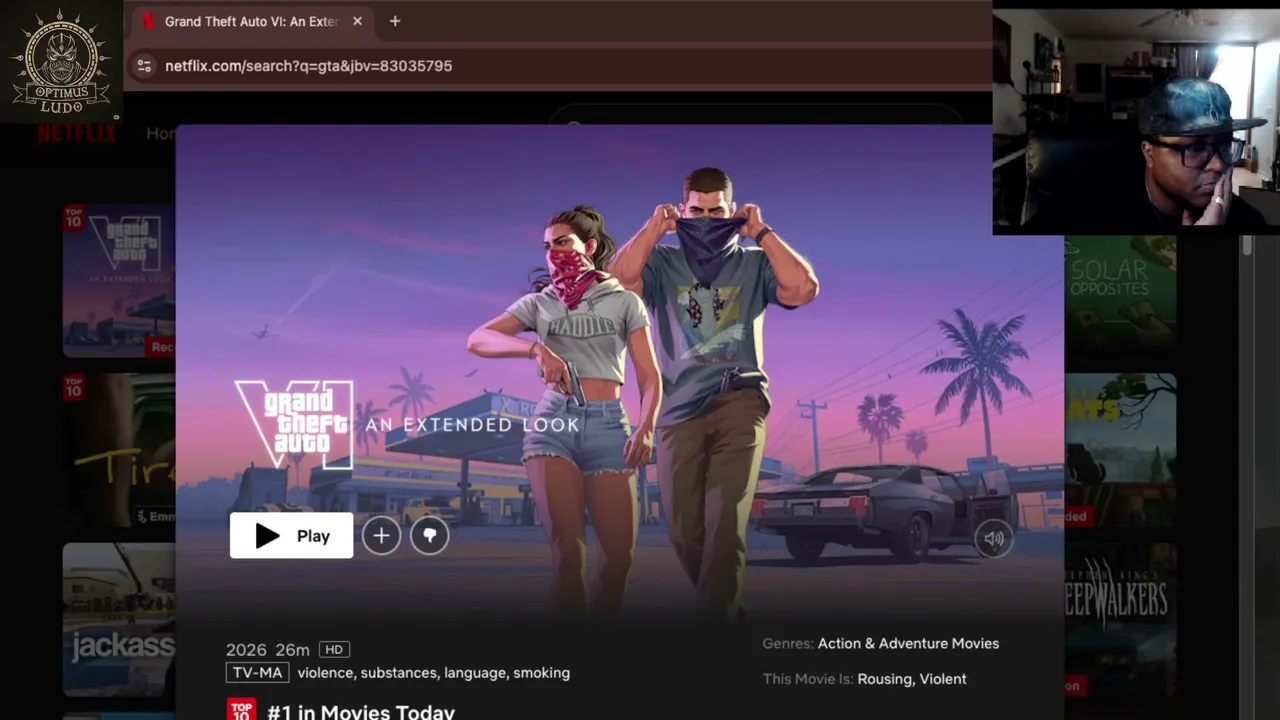
Task: Open the Action & Adventure Movies genre link
Action: 908,644
